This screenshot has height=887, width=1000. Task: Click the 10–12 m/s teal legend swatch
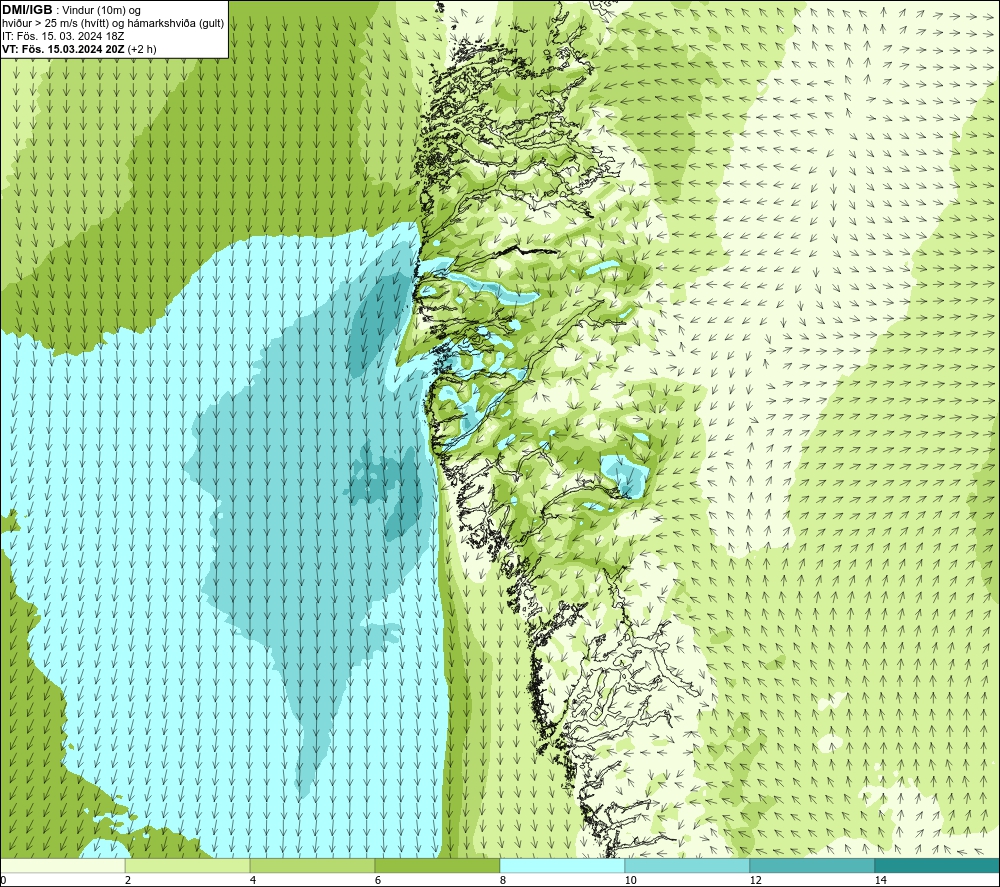[x=688, y=866]
